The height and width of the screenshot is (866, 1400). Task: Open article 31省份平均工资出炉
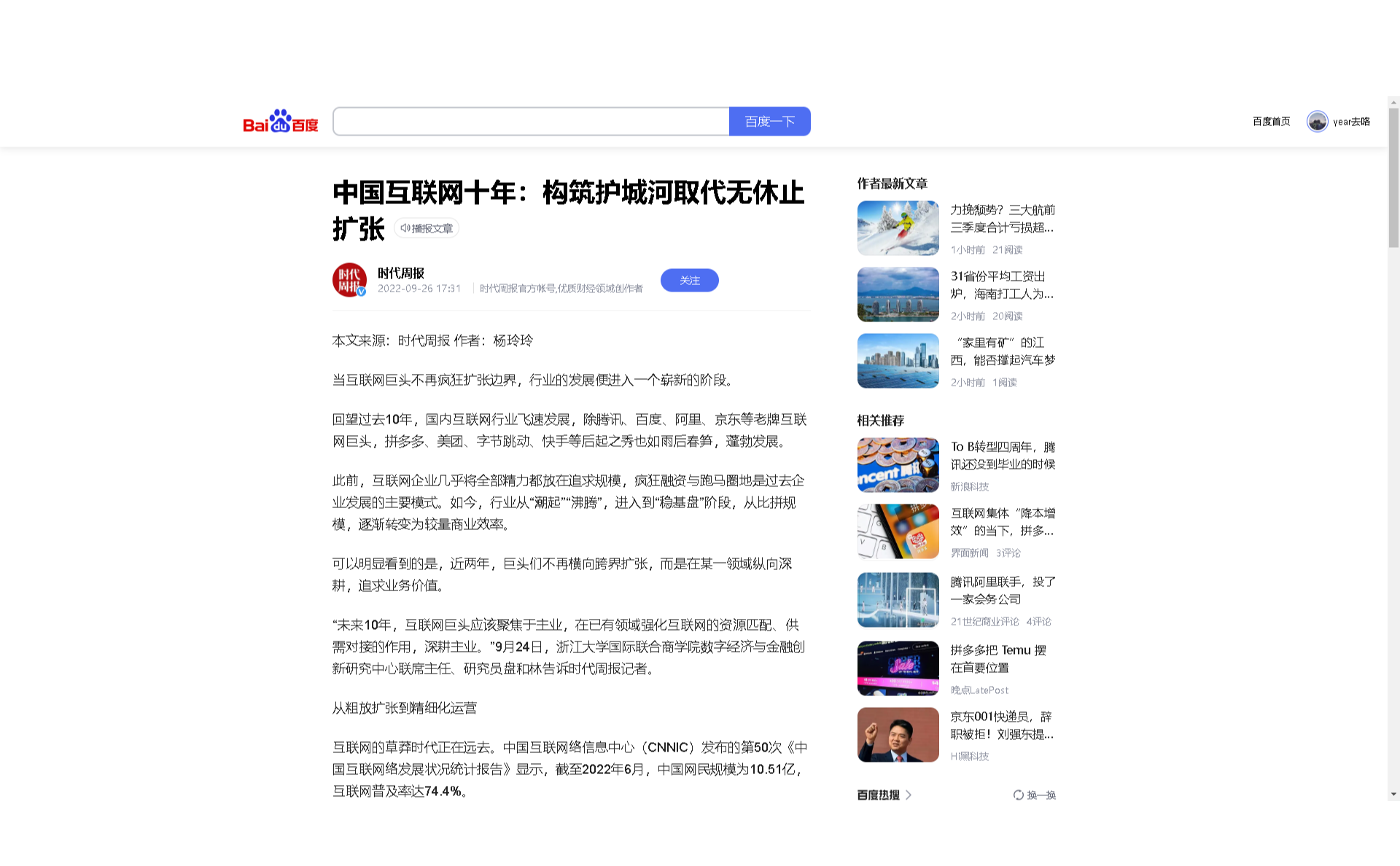pos(1003,285)
